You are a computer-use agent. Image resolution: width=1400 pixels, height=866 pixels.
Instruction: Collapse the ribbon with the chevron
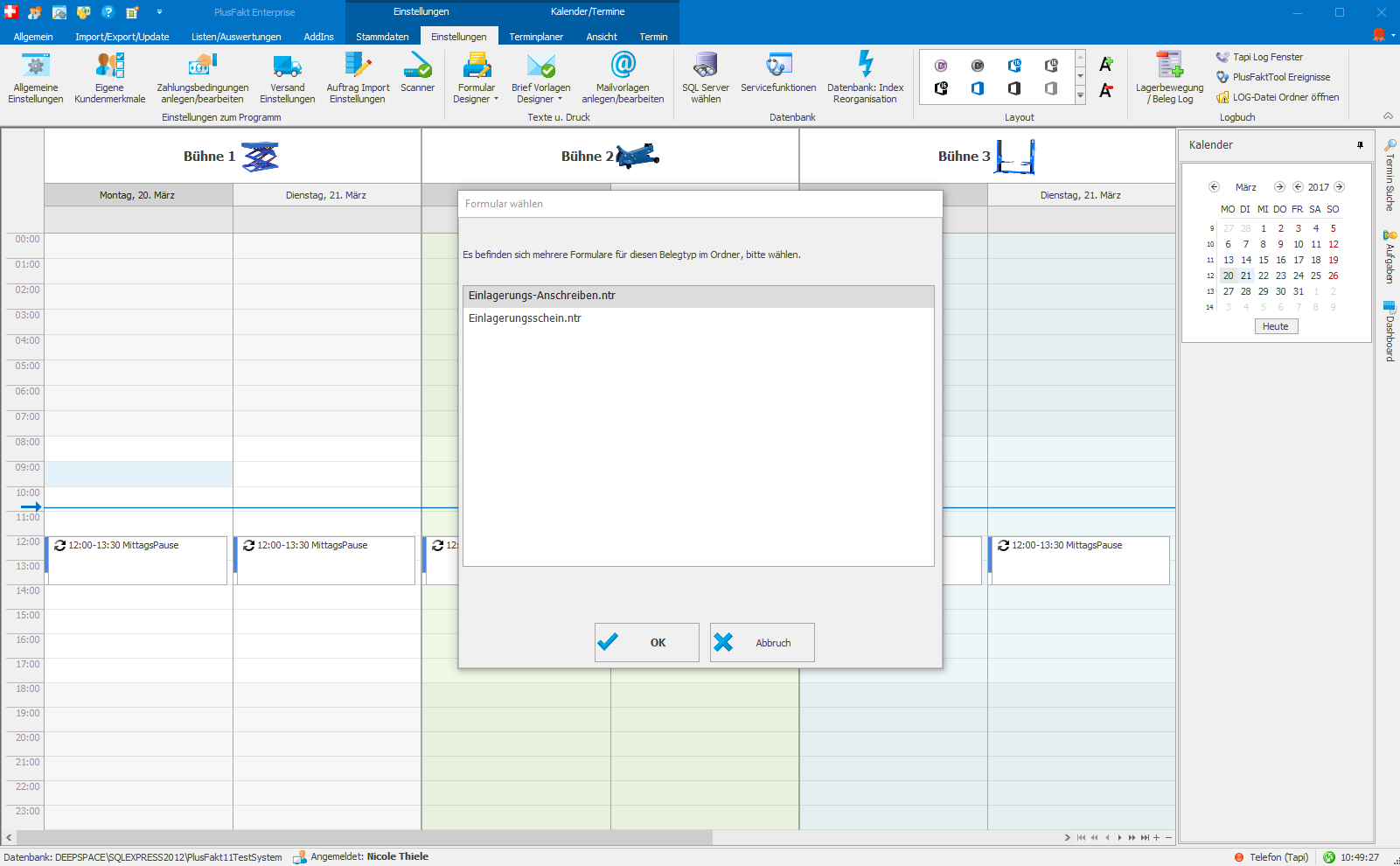(x=1388, y=116)
